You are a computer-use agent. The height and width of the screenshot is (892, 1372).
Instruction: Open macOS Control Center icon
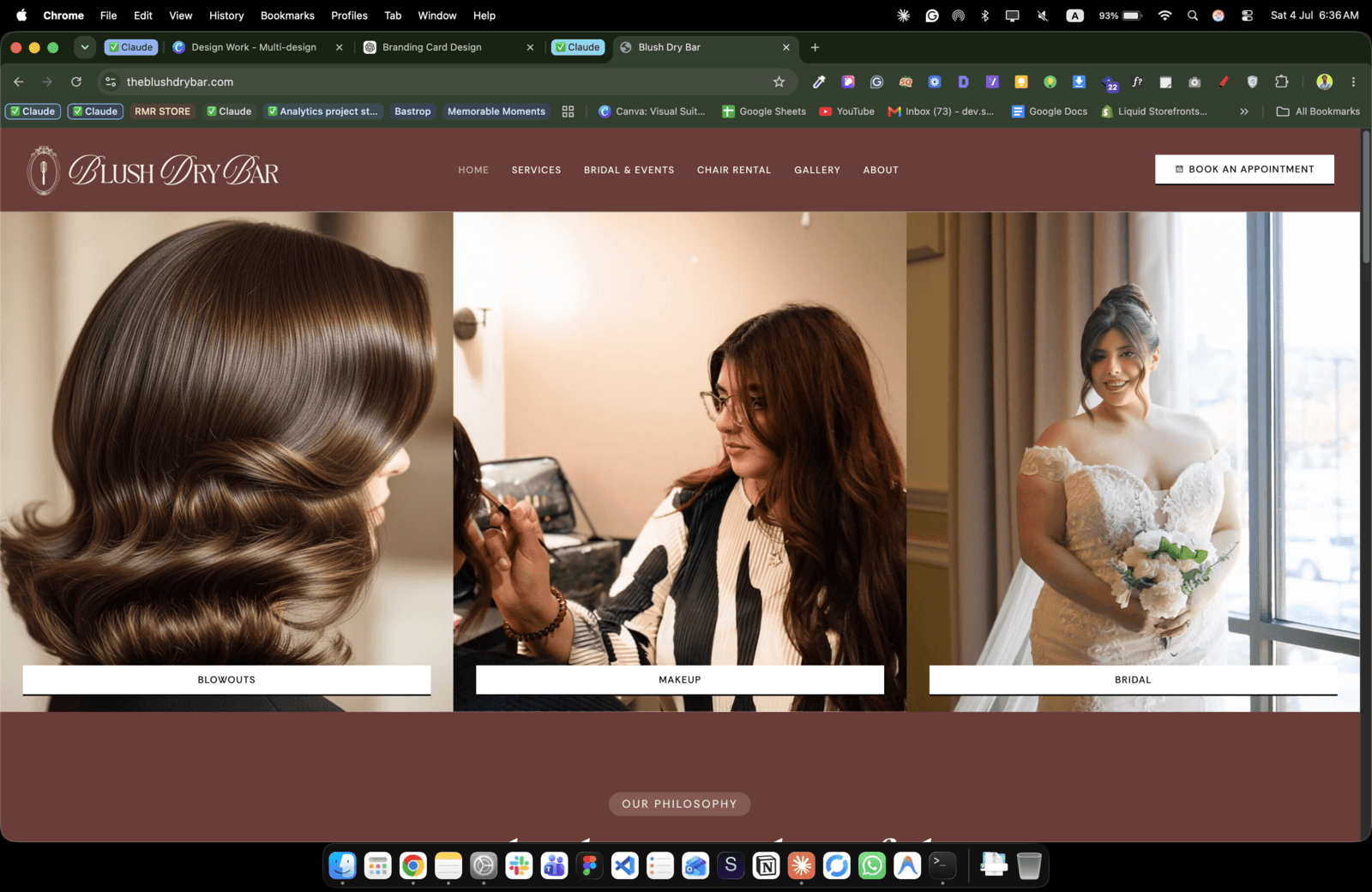pos(1247,15)
